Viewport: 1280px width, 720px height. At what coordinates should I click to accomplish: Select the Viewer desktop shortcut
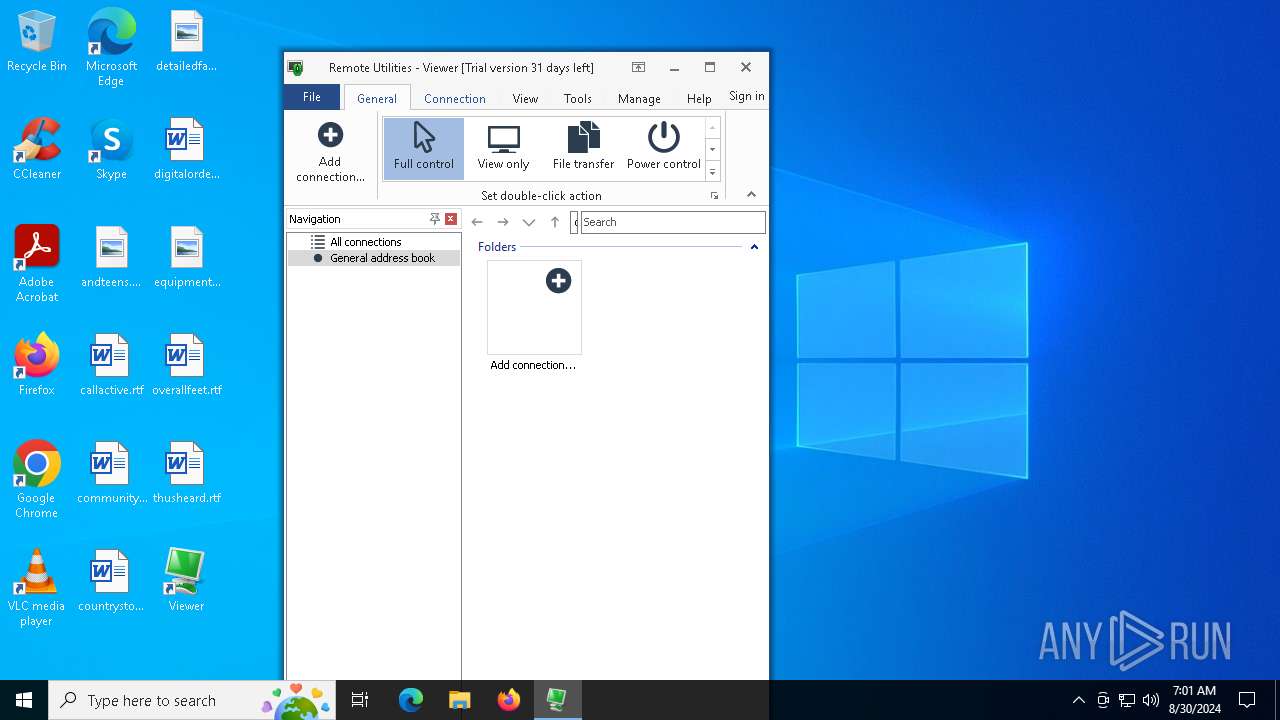pos(186,581)
